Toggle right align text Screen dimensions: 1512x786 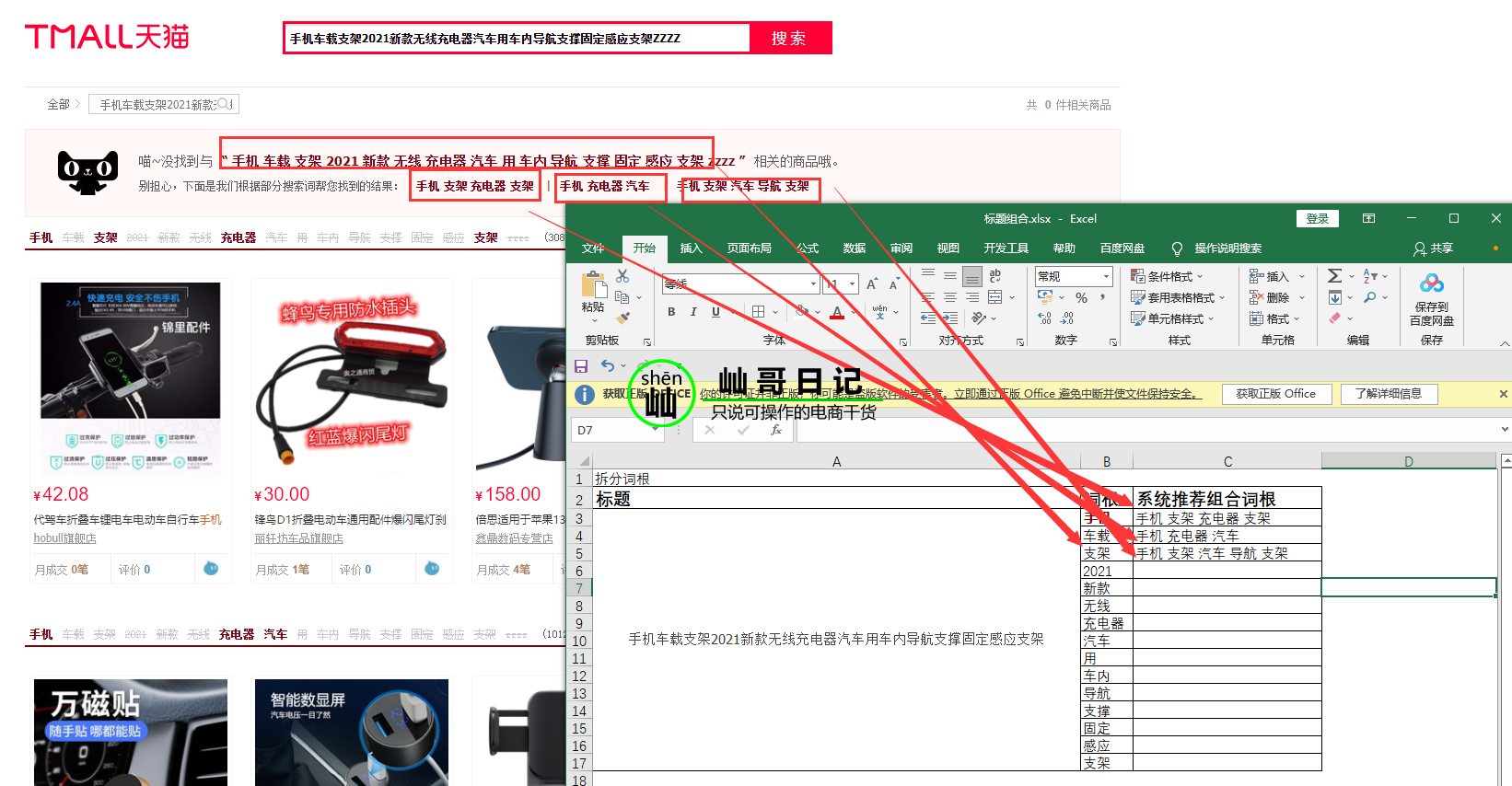pyautogui.click(x=972, y=297)
